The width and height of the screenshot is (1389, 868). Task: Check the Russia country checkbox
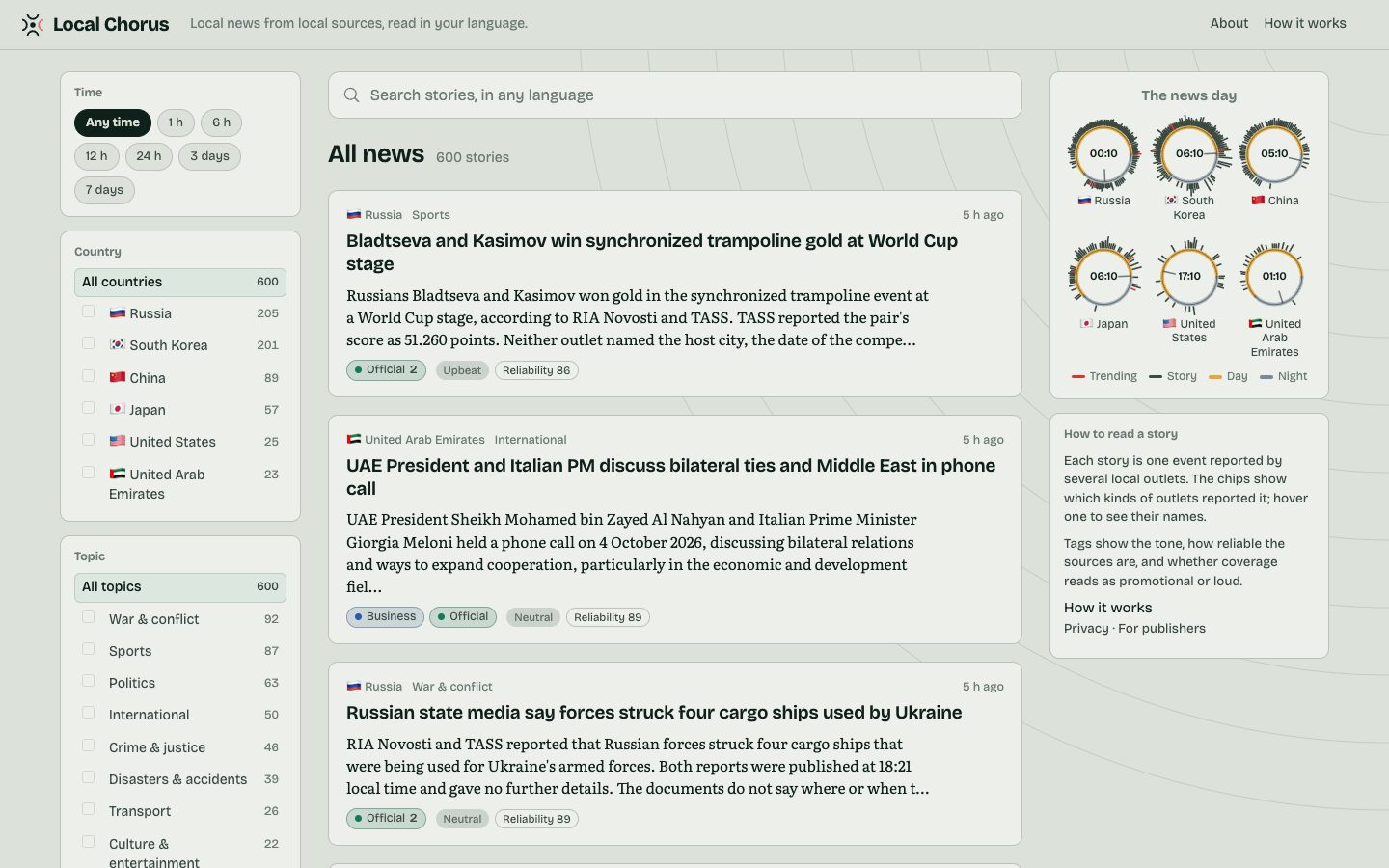89,312
